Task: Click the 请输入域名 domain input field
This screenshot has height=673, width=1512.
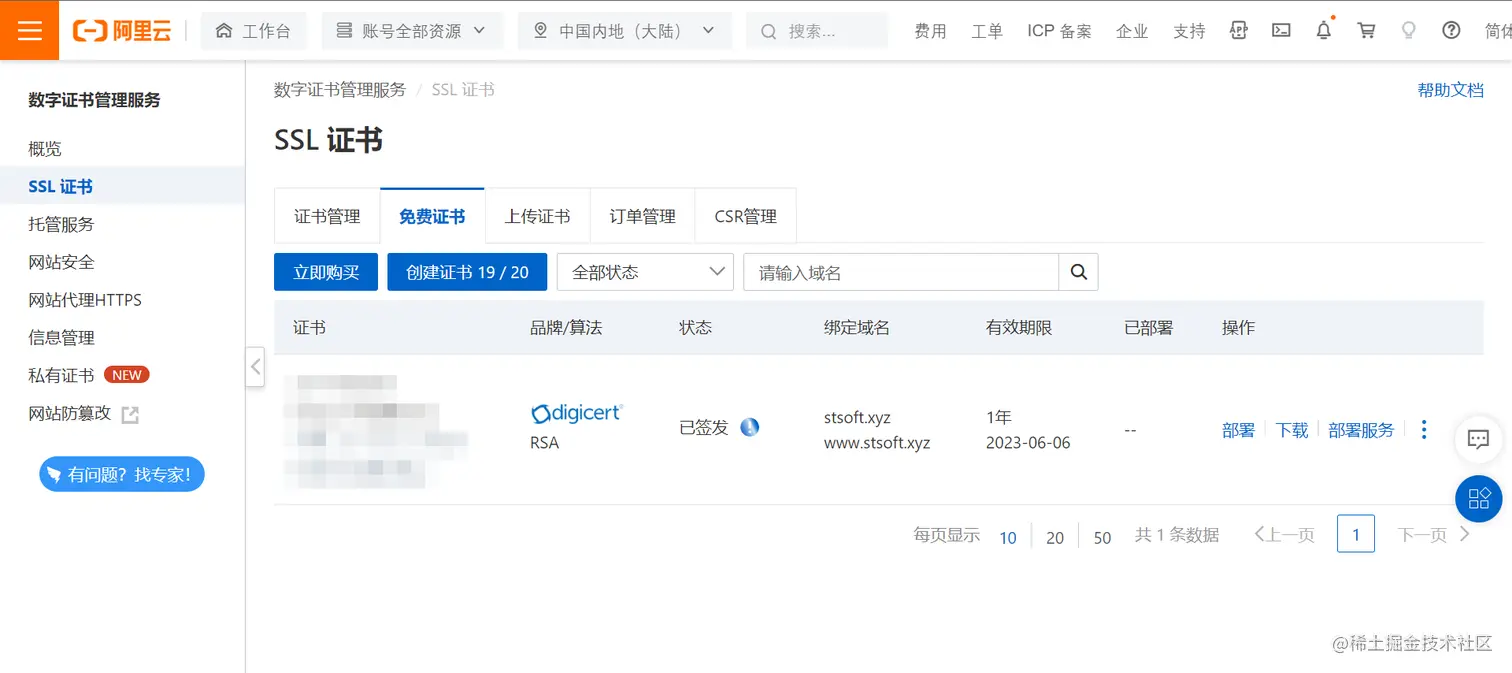Action: click(901, 272)
